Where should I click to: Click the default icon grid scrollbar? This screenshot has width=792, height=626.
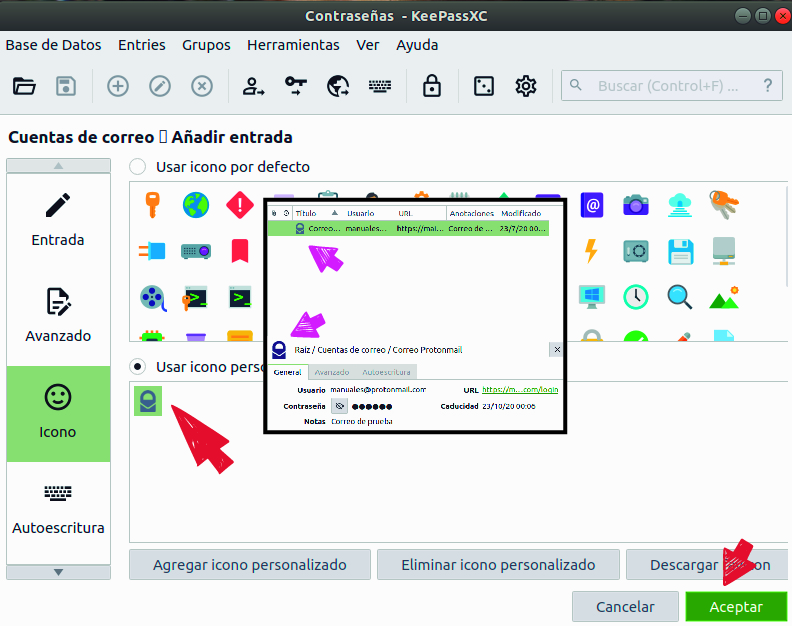point(788,237)
